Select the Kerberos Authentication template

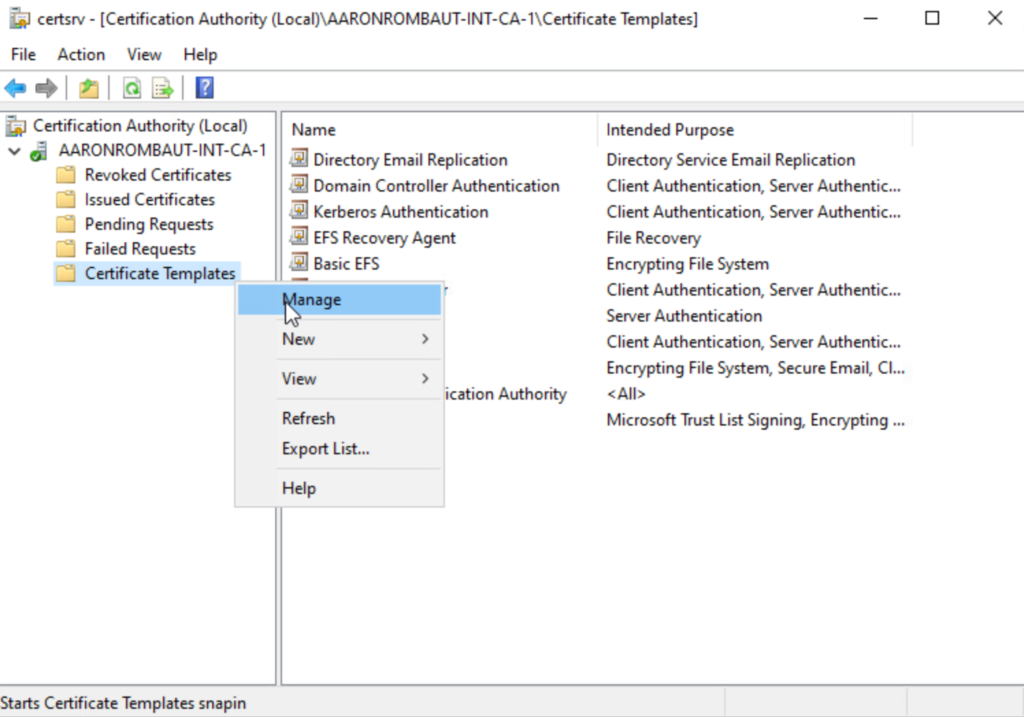pyautogui.click(x=400, y=212)
